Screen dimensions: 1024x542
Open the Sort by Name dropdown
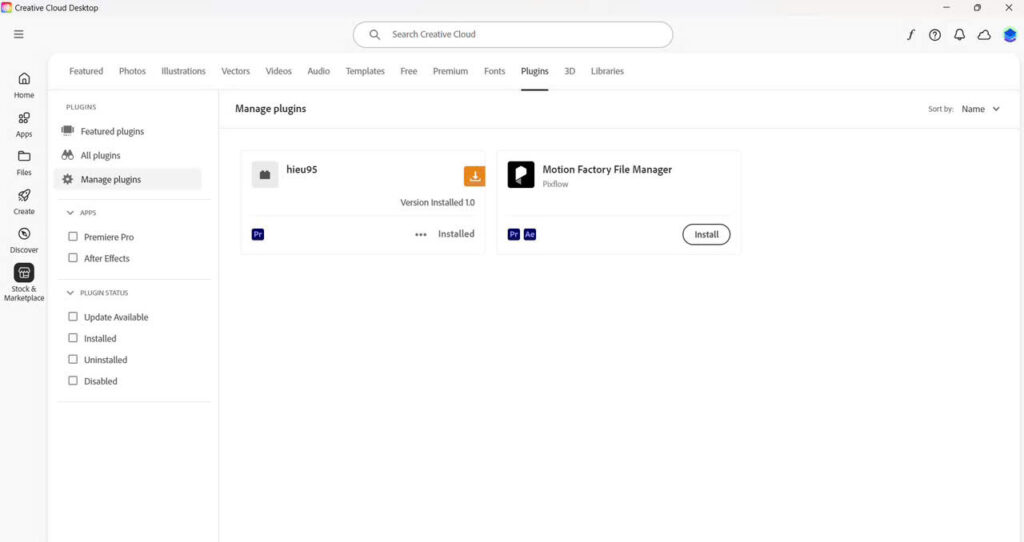[x=980, y=109]
